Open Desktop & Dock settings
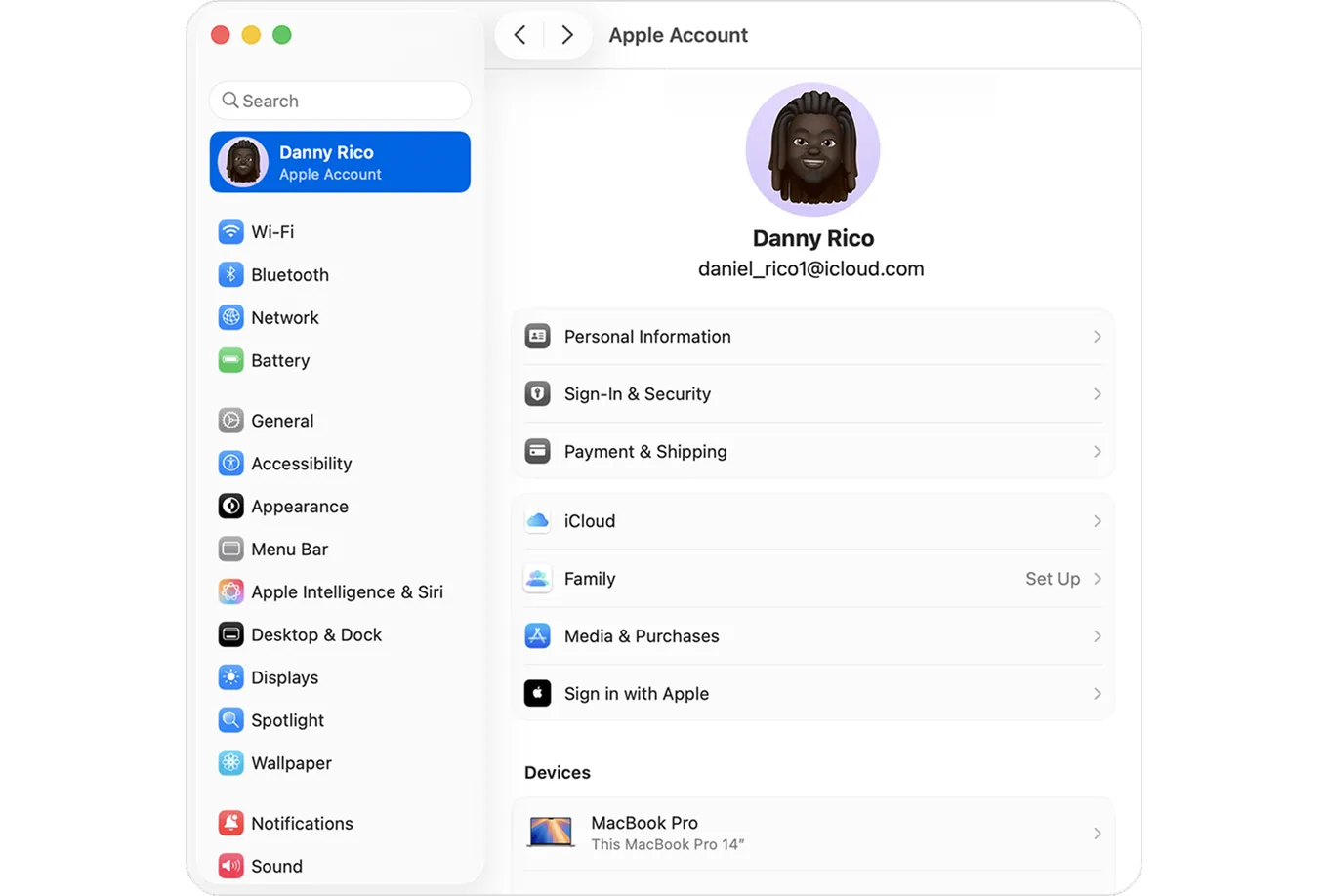The image size is (1328, 896). [x=340, y=634]
